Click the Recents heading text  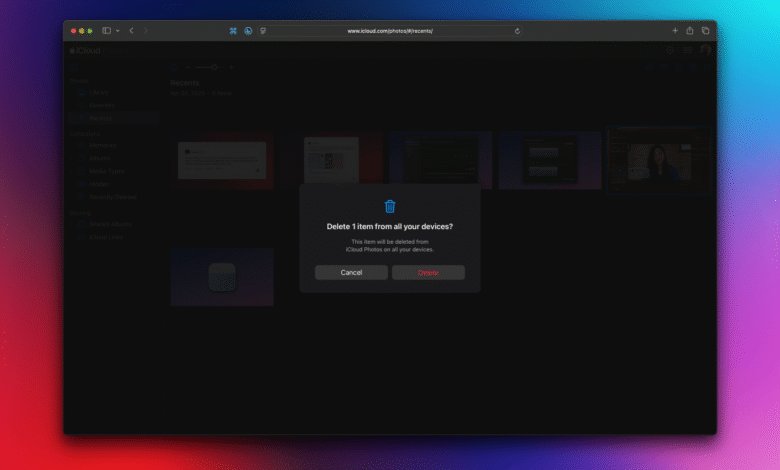[185, 83]
